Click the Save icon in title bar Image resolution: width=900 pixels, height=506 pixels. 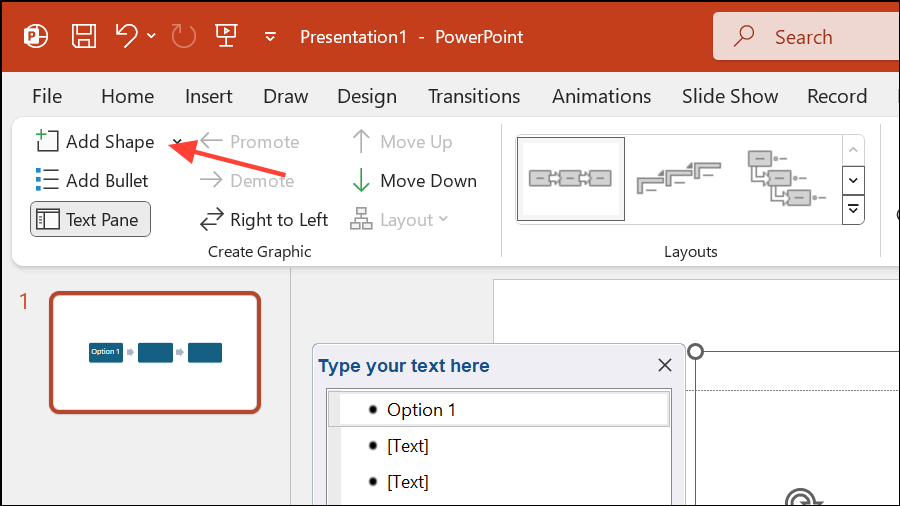coord(86,37)
